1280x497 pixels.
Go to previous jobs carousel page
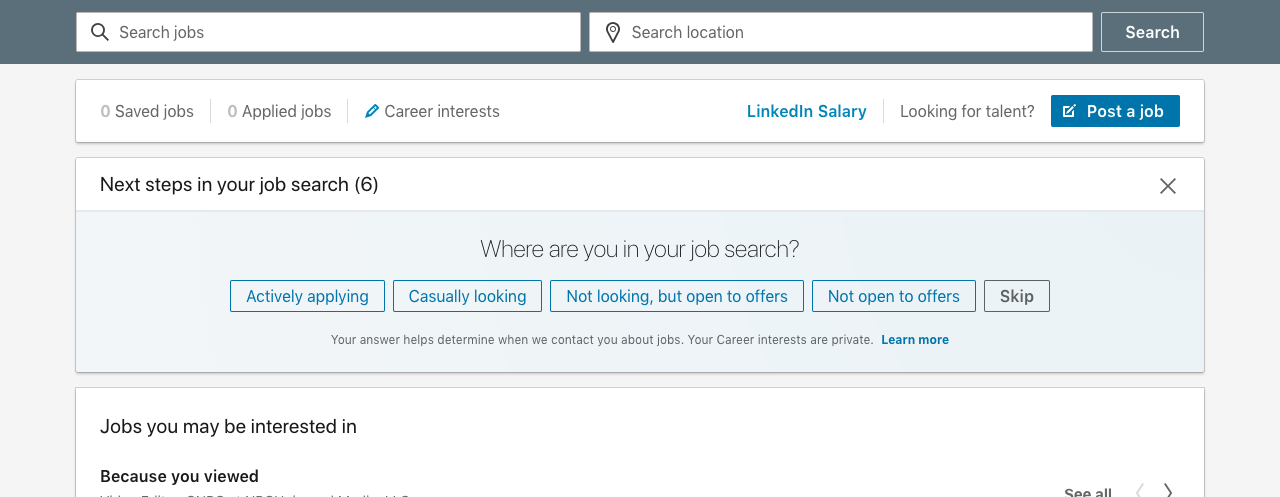click(x=1139, y=490)
